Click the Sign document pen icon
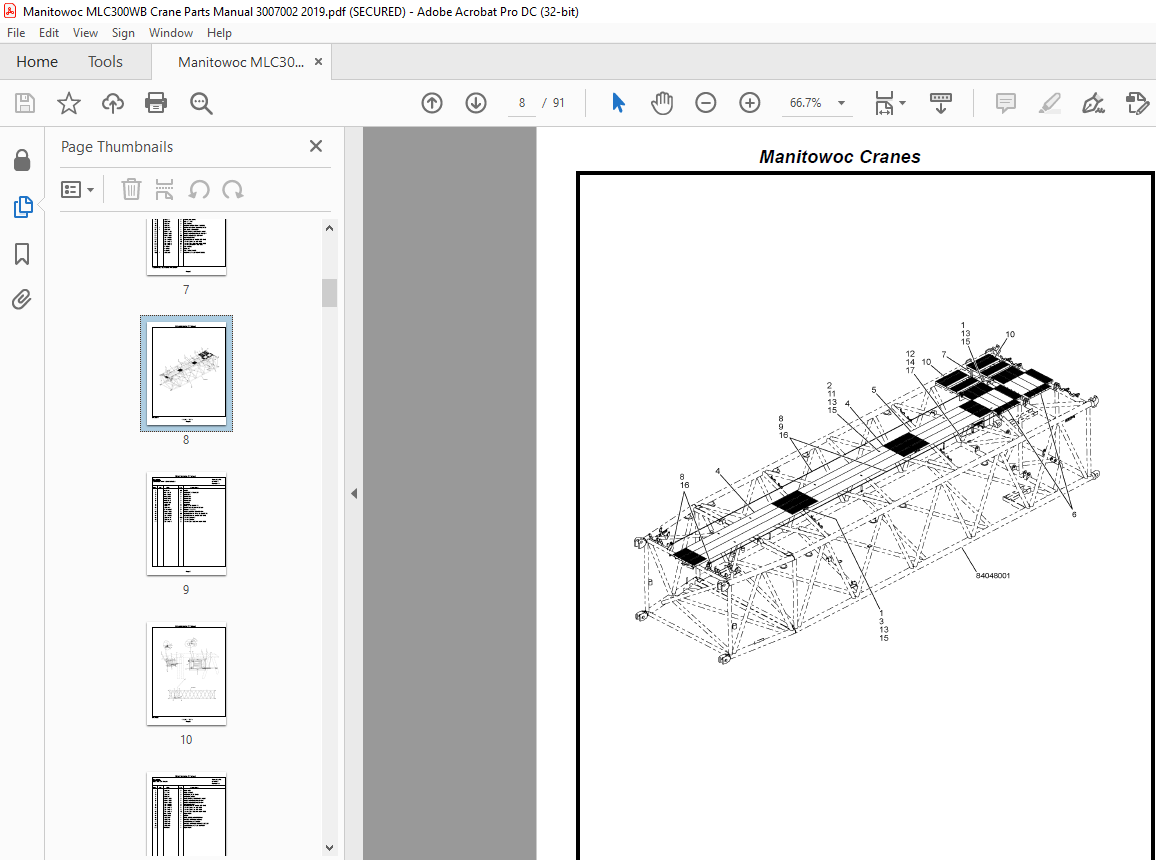The width and height of the screenshot is (1156, 860). tap(1093, 103)
